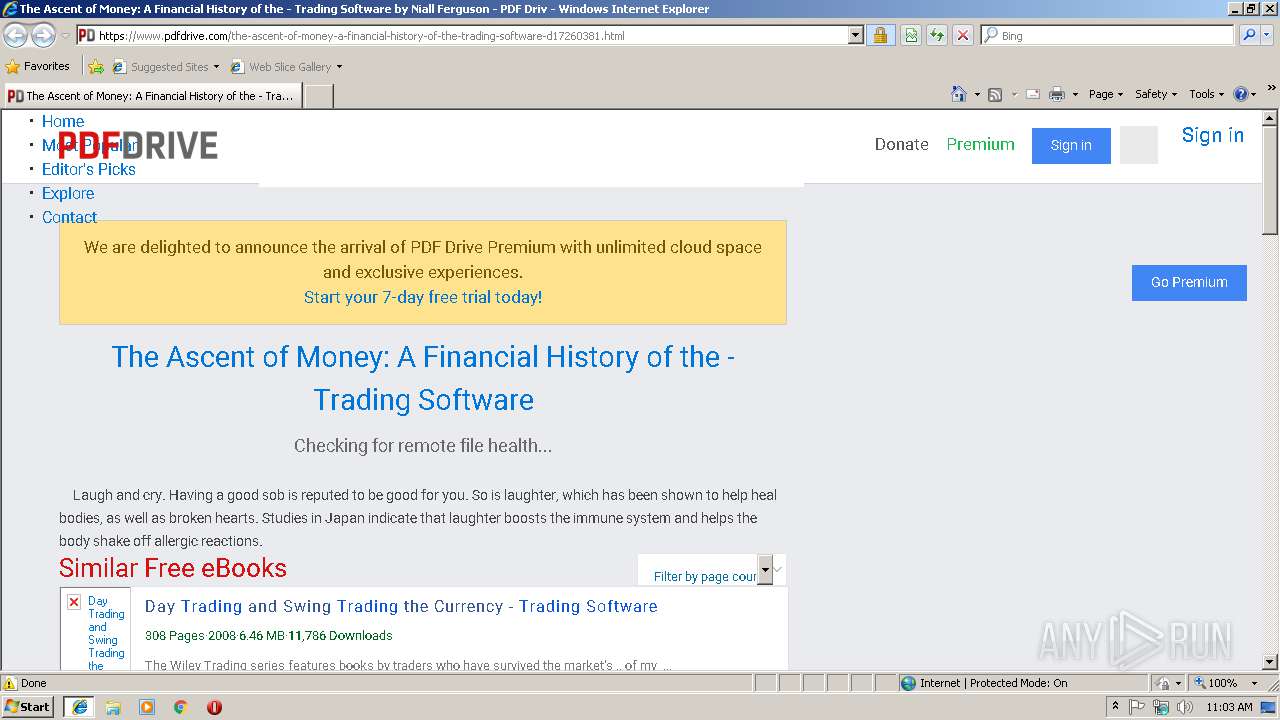Expand the Suggested Sites dropdown
The height and width of the screenshot is (720, 1280).
point(216,67)
